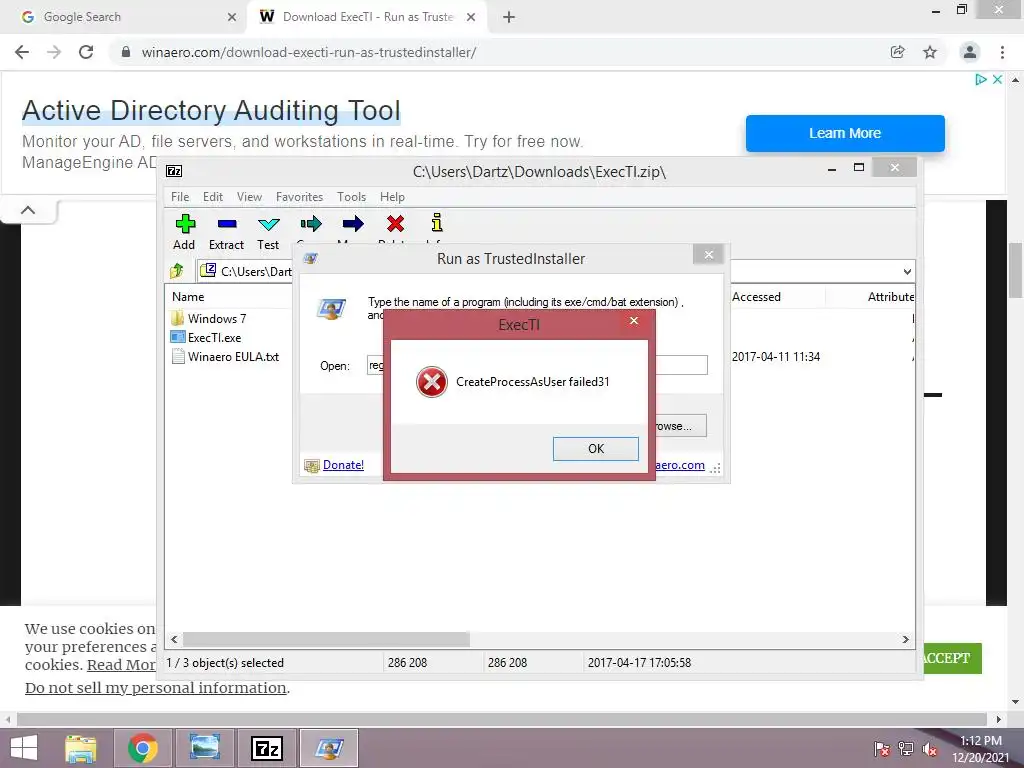The image size is (1024, 768).
Task: Open the 7-Zip Help menu
Action: pyautogui.click(x=392, y=197)
